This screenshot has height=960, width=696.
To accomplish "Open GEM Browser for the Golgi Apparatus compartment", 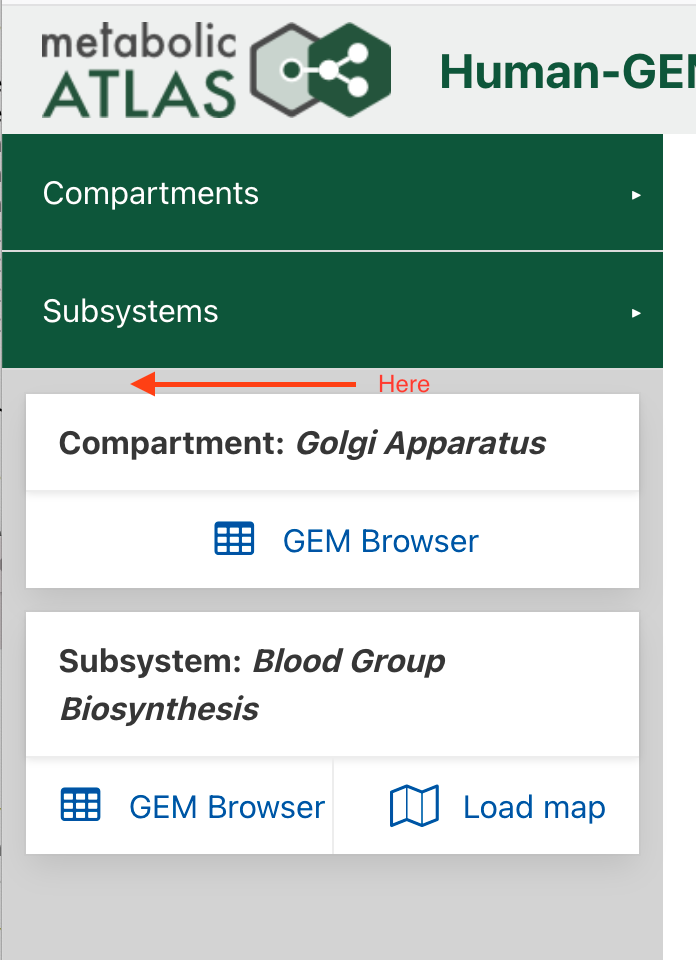I will coord(380,540).
